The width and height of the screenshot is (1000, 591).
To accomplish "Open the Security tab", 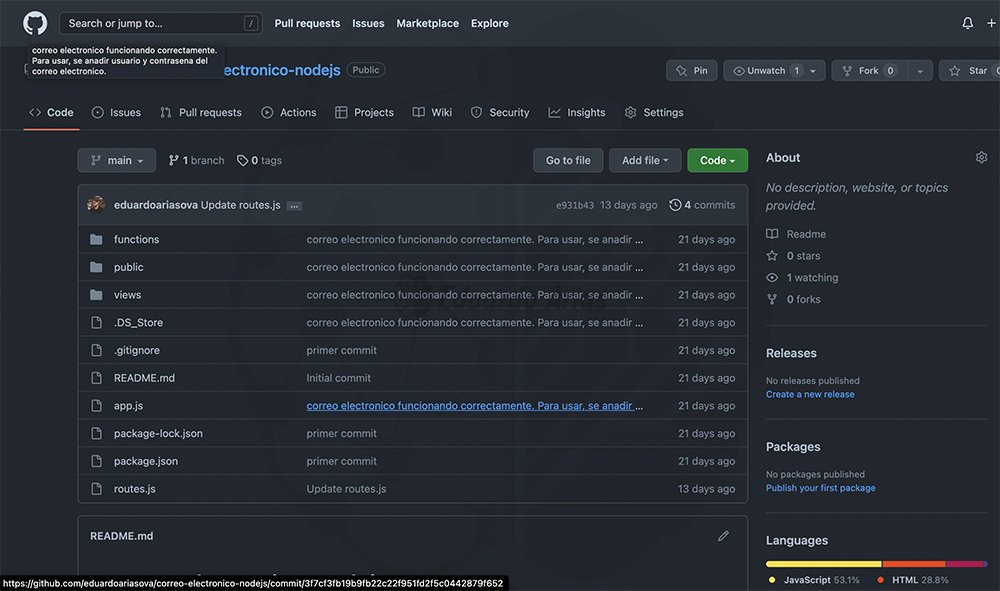I will (500, 112).
